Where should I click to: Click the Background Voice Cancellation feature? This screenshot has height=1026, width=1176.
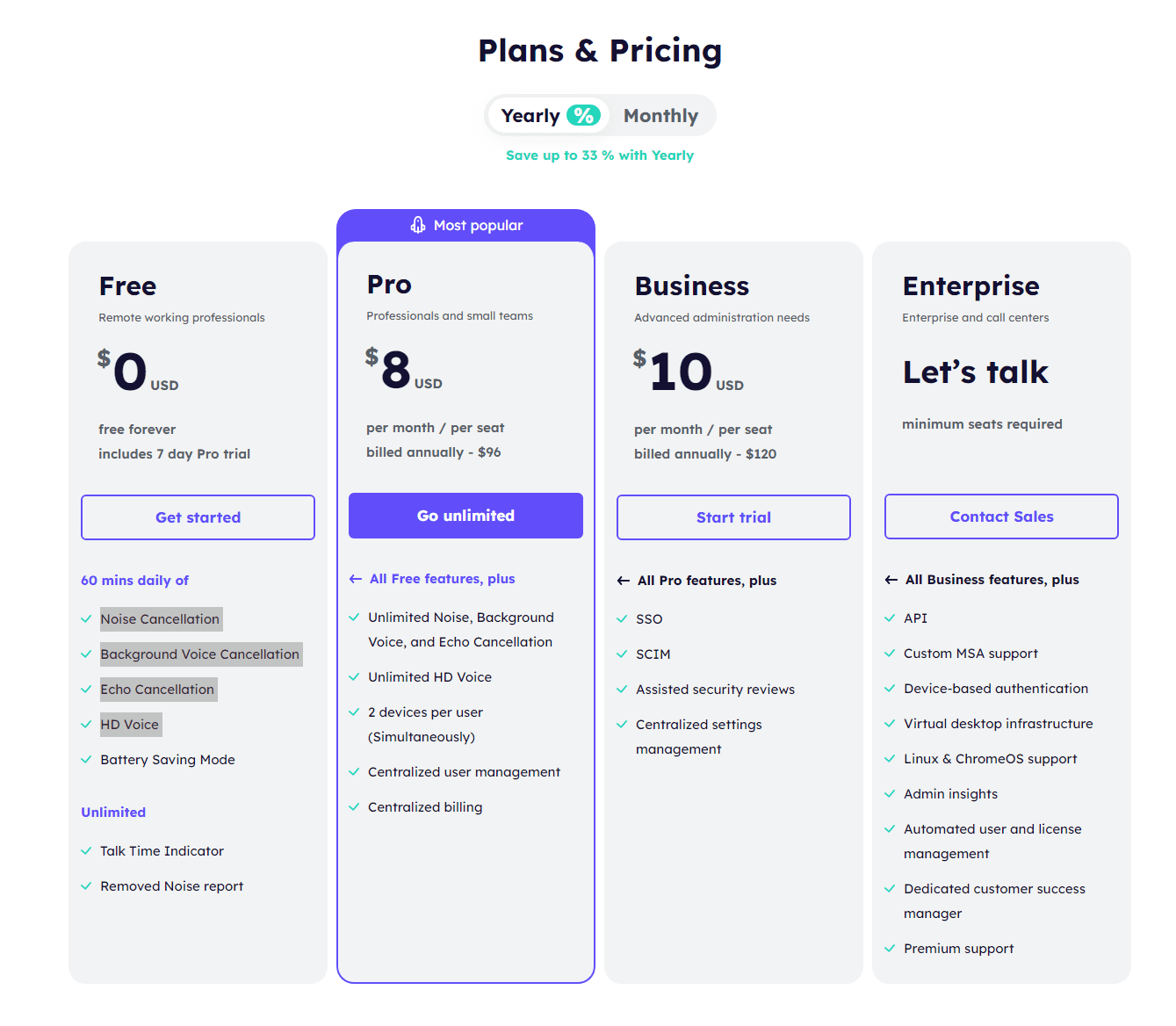(200, 654)
